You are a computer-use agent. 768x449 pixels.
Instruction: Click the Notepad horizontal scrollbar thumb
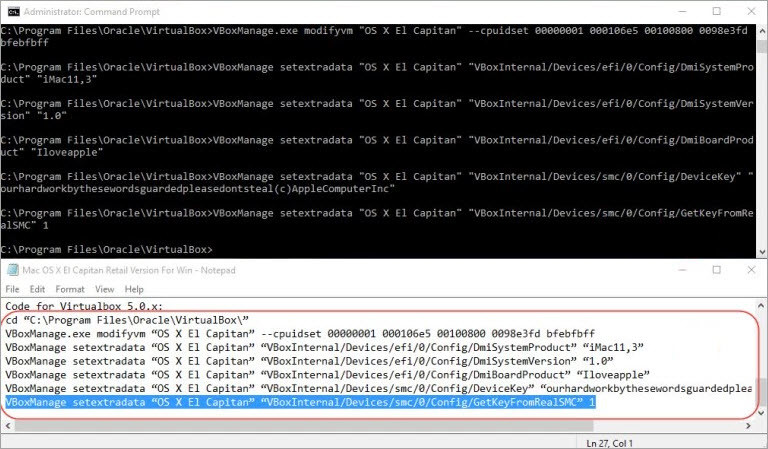(300, 424)
